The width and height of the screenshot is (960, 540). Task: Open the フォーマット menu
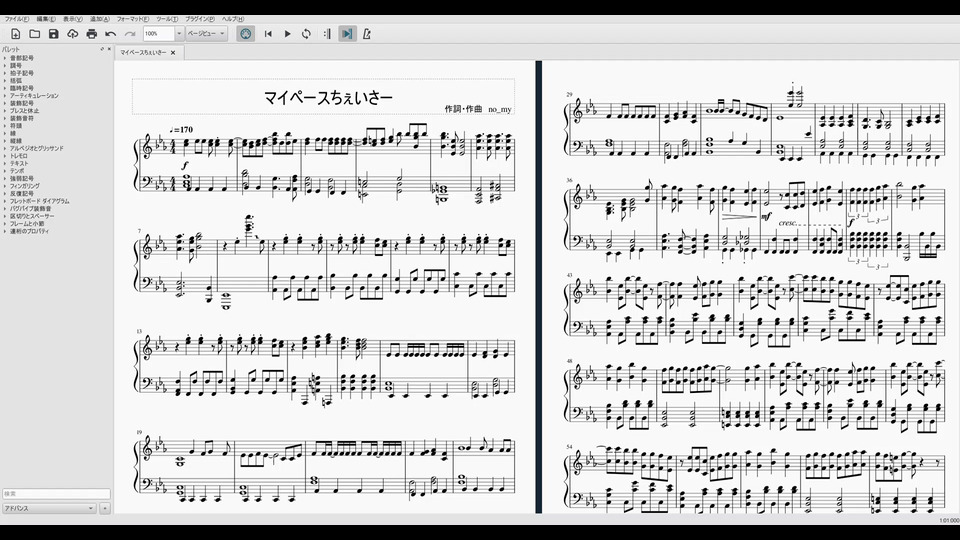point(133,19)
